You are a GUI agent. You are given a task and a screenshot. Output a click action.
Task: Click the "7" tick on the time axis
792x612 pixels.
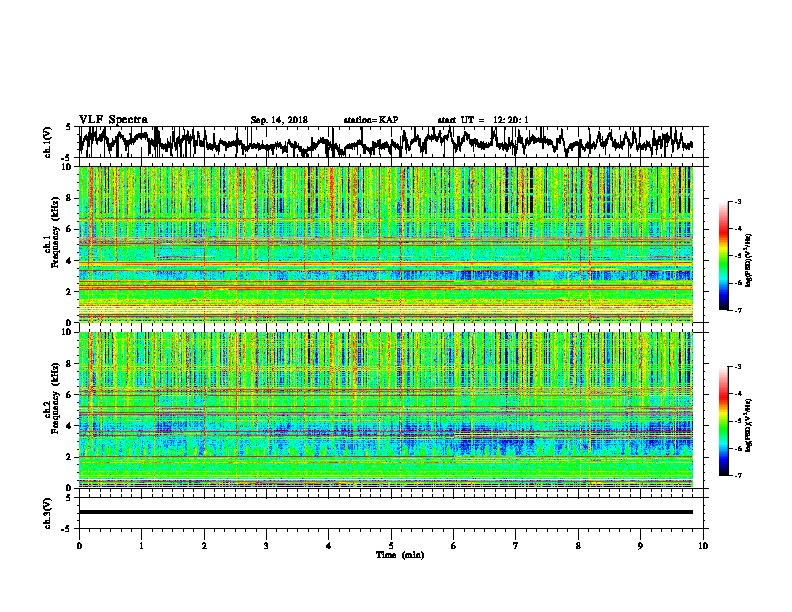tap(516, 546)
